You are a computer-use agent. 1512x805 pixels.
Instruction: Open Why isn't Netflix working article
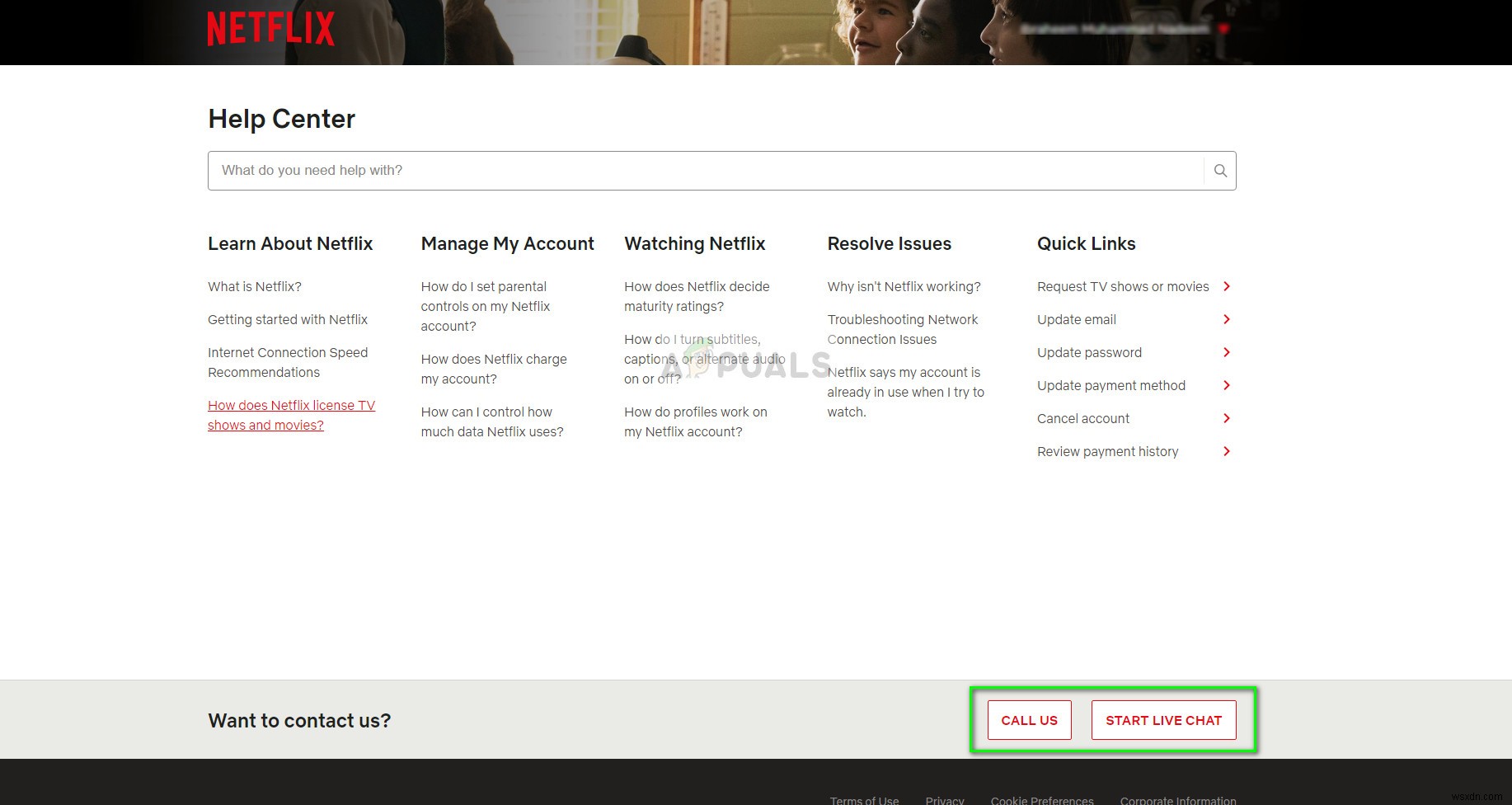pyautogui.click(x=904, y=286)
